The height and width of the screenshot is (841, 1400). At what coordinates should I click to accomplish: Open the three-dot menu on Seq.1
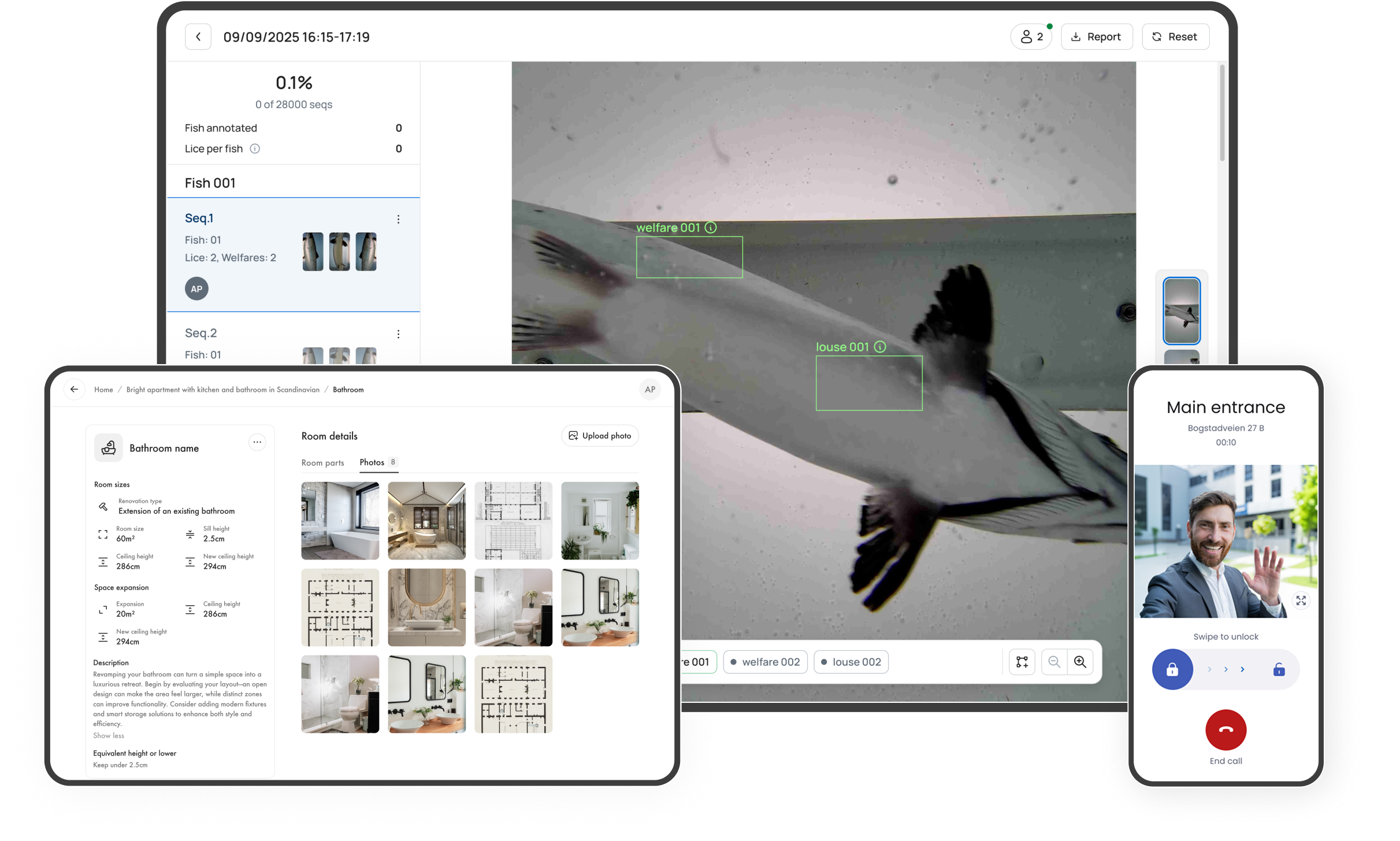click(x=398, y=219)
